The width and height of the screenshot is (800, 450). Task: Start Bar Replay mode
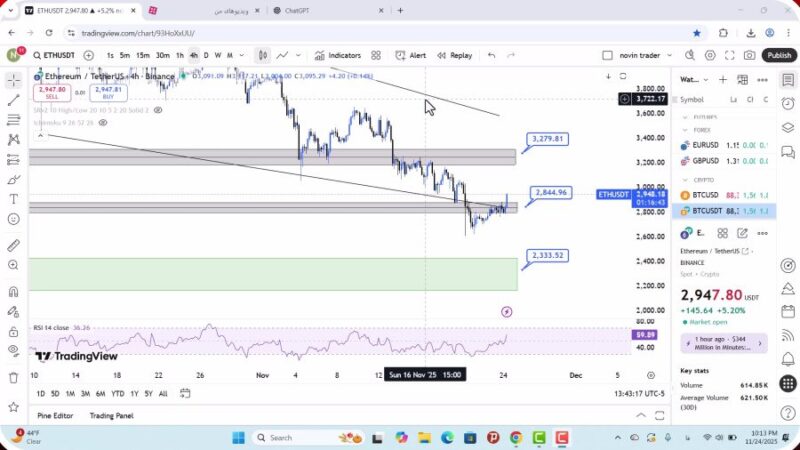pyautogui.click(x=455, y=56)
